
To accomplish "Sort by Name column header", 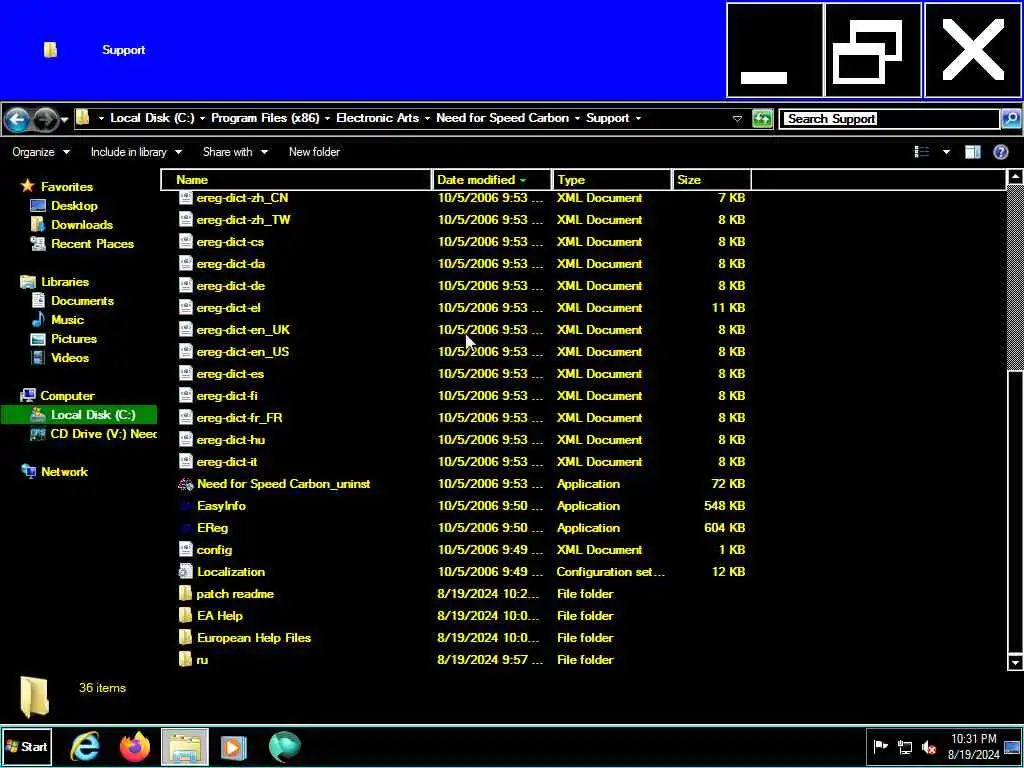I will (x=296, y=180).
